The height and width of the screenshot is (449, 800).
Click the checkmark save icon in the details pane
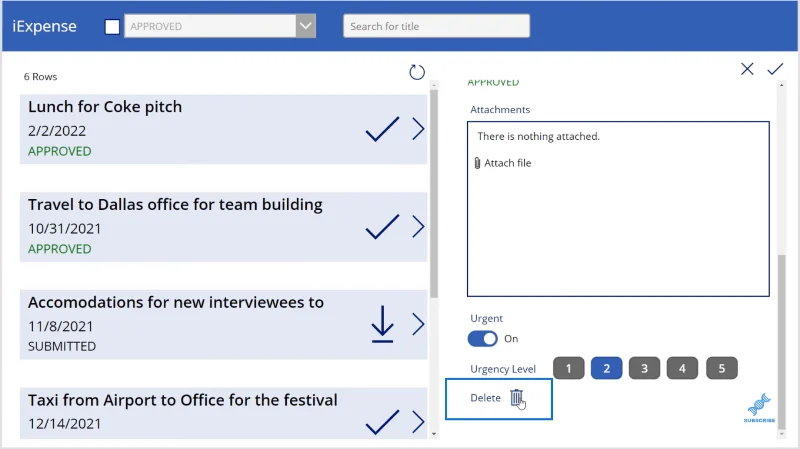coord(775,69)
